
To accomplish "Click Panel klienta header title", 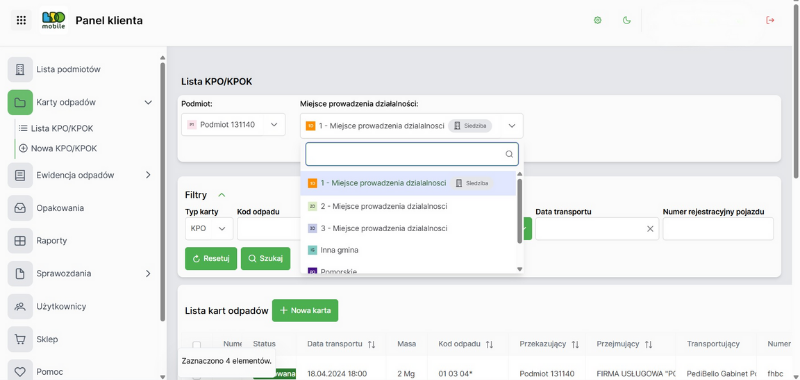I will (x=109, y=20).
